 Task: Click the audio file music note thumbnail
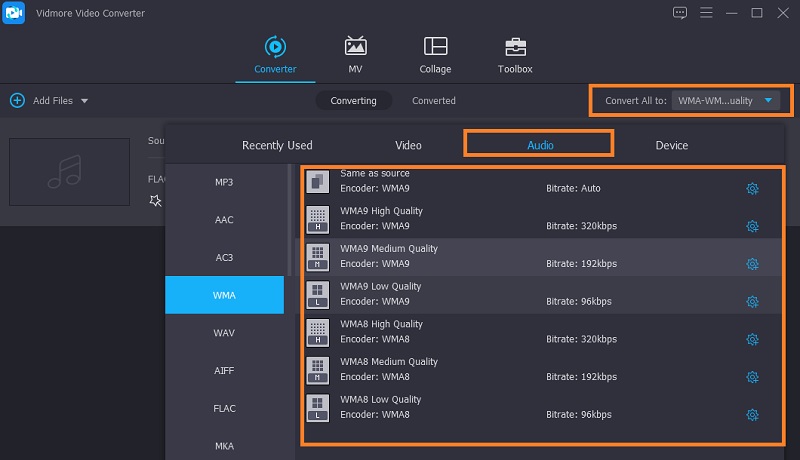coord(69,170)
